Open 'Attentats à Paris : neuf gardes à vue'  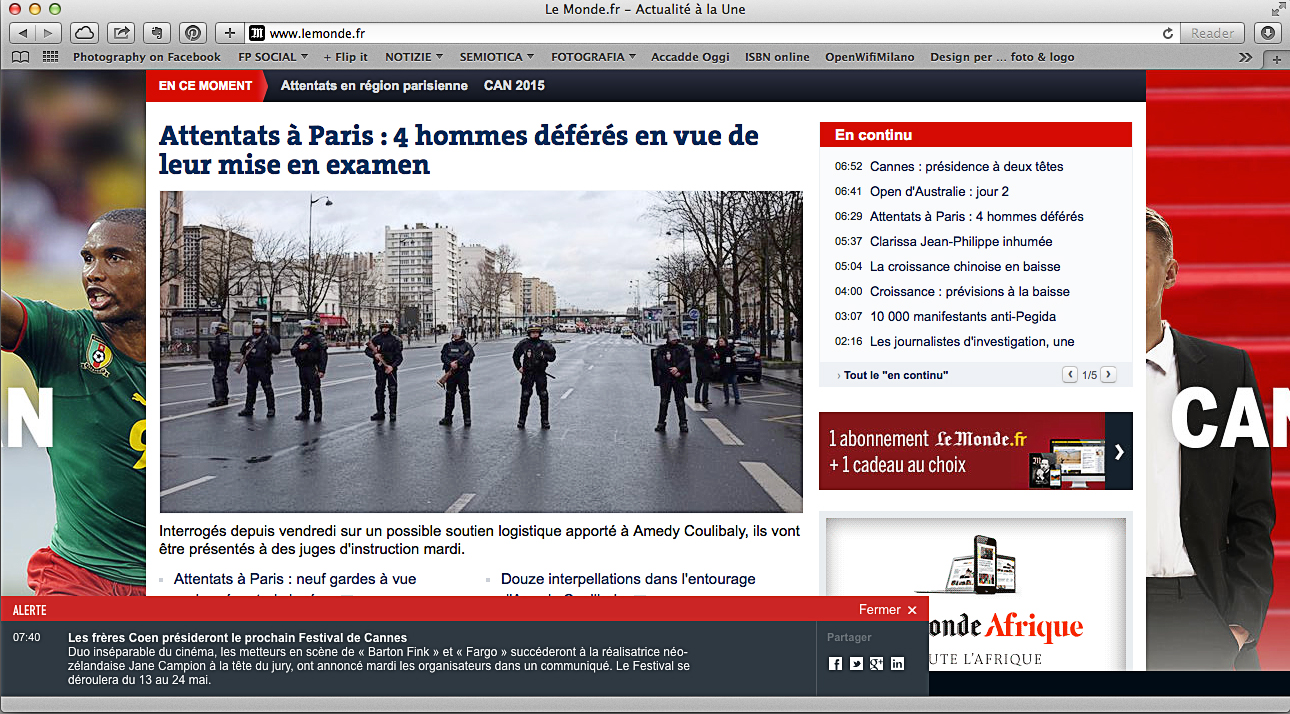tap(295, 579)
